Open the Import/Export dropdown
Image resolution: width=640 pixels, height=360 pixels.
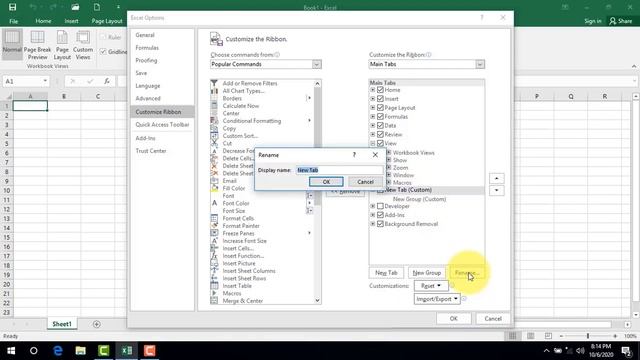point(437,299)
